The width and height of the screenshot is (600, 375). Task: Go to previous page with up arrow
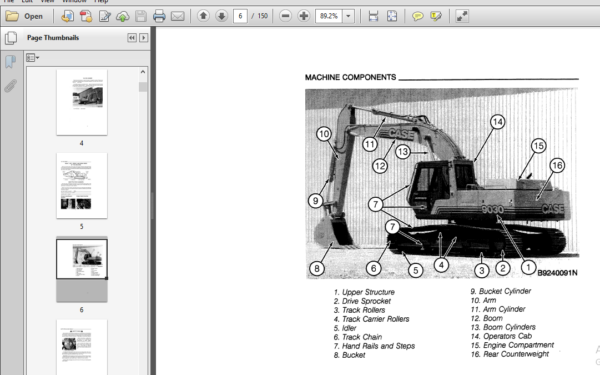coord(203,16)
